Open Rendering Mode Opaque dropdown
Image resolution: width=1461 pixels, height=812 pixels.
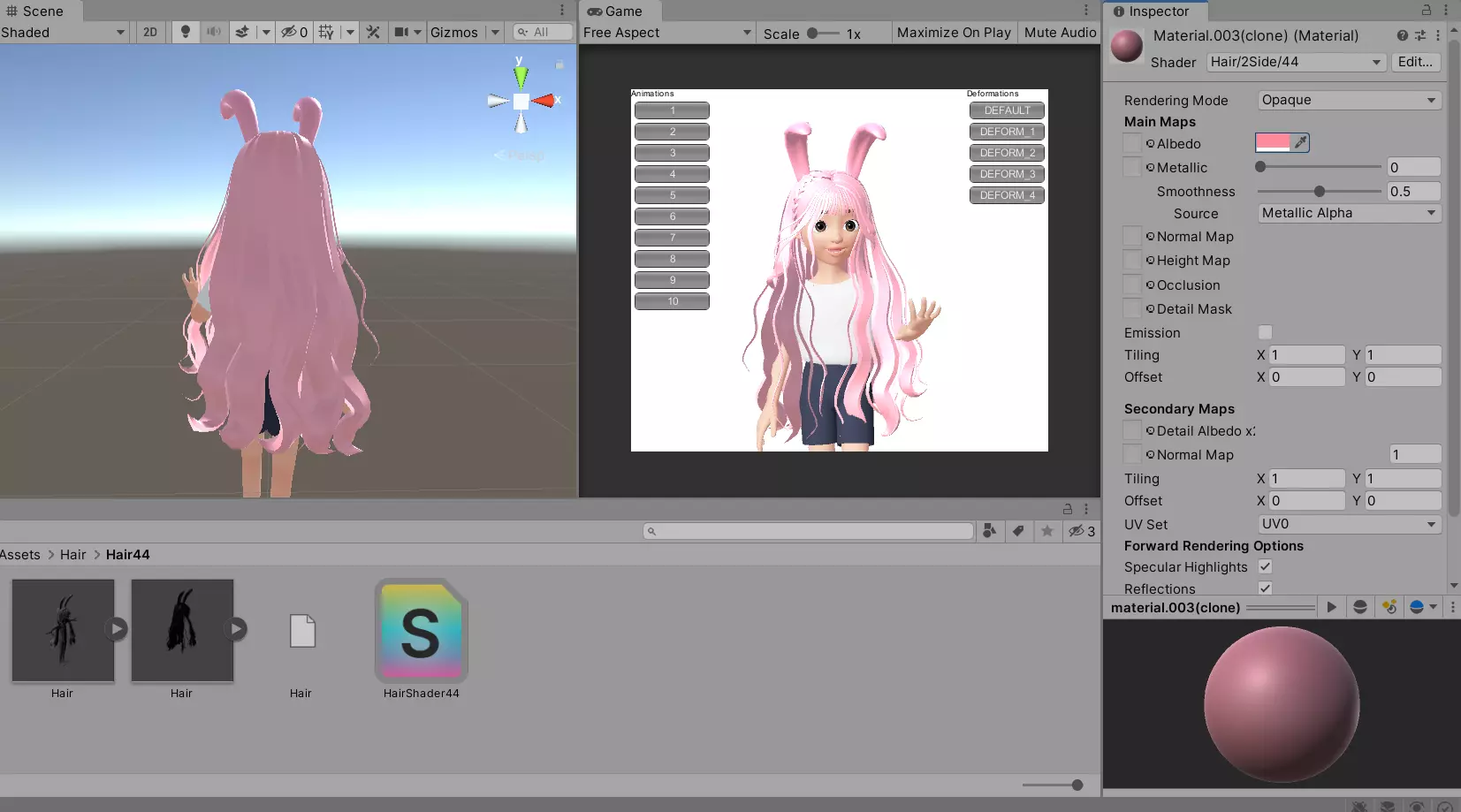[1349, 100]
